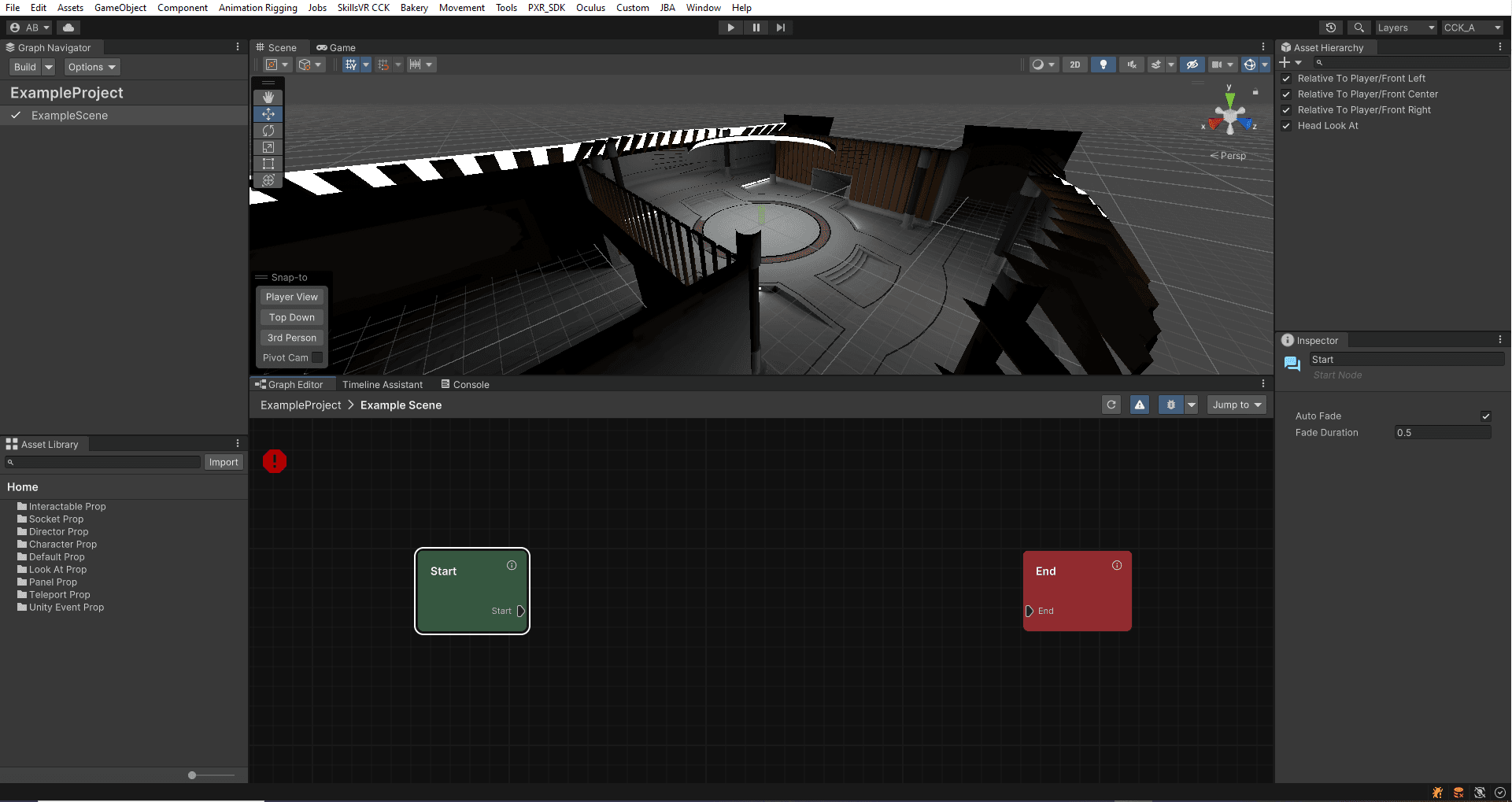Image resolution: width=1512 pixels, height=802 pixels.
Task: Open the GameObject menu
Action: pos(120,7)
